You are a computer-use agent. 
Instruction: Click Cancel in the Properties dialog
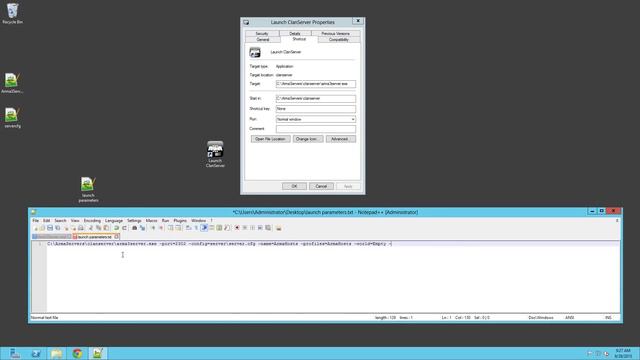click(x=321, y=186)
